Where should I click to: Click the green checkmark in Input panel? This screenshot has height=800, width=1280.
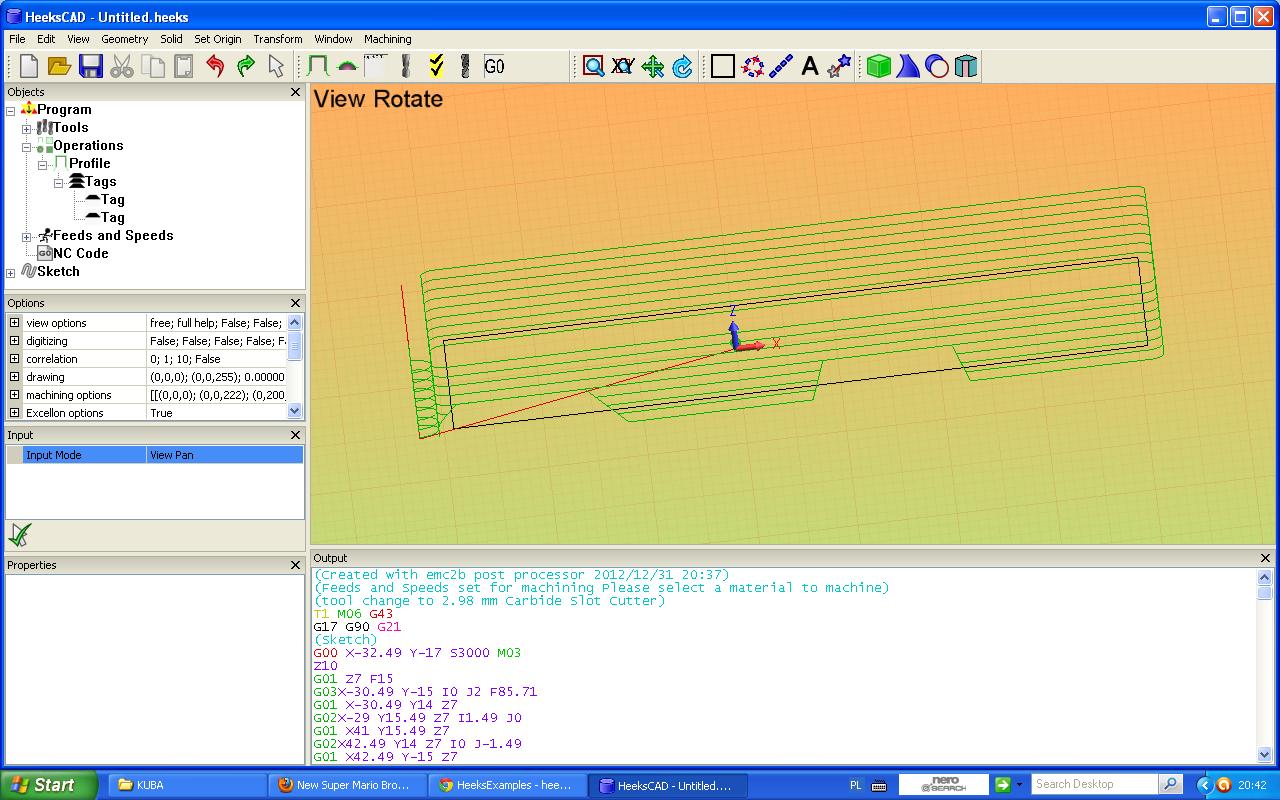click(x=19, y=534)
